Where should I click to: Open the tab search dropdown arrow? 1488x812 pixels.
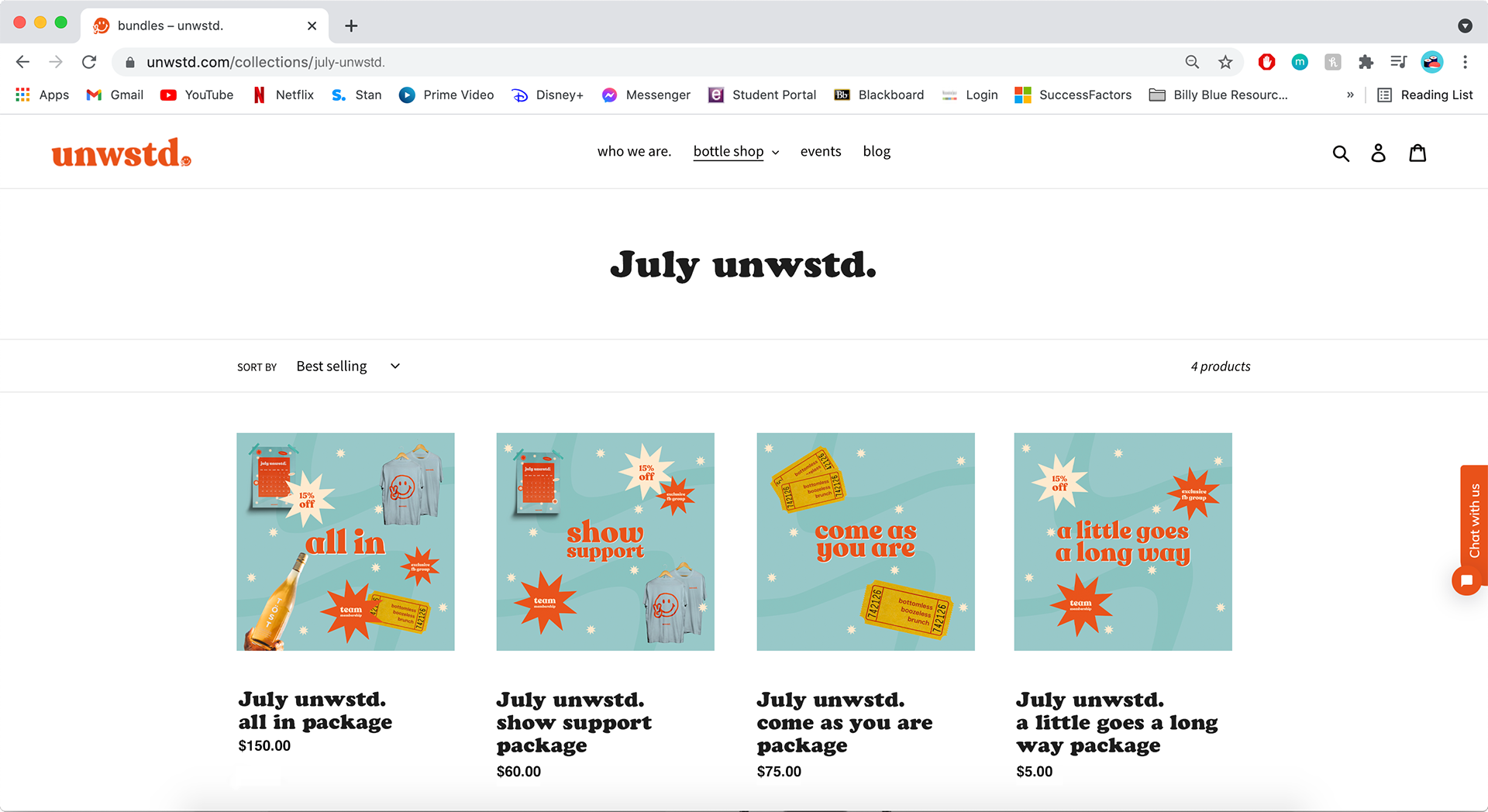tap(1465, 26)
